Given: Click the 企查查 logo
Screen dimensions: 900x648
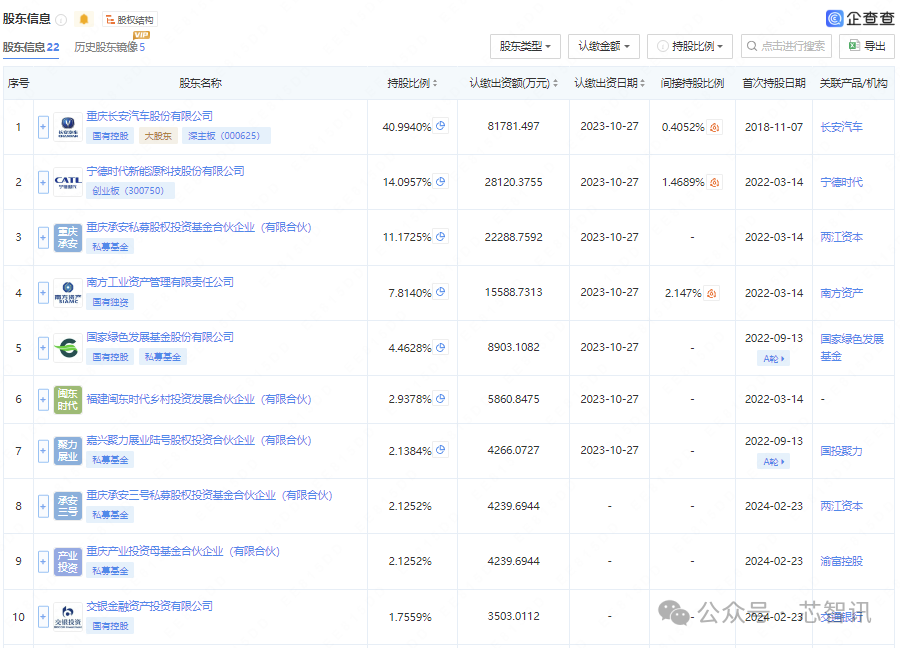Looking at the screenshot, I should point(860,18).
